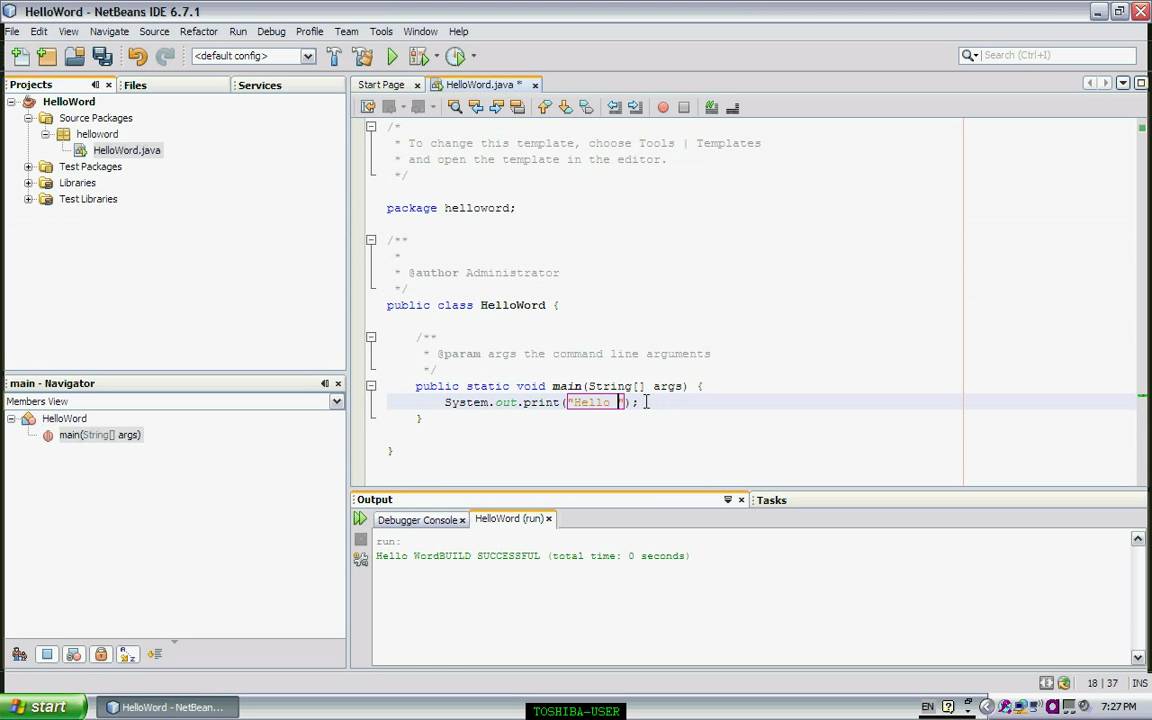This screenshot has height=720, width=1152.
Task: Toggle Sort by Name A-Z in Navigator
Action: [128, 654]
